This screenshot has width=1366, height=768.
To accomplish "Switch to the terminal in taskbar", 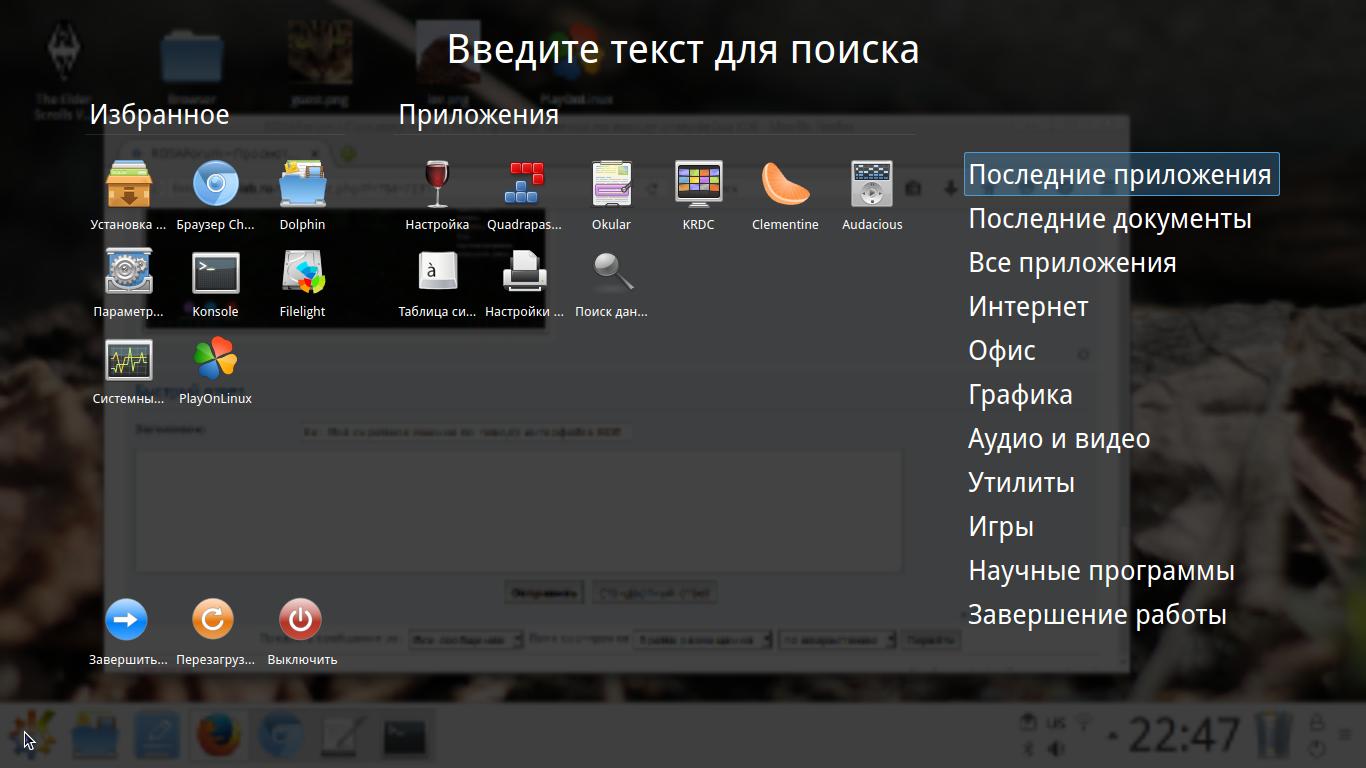I will 404,737.
